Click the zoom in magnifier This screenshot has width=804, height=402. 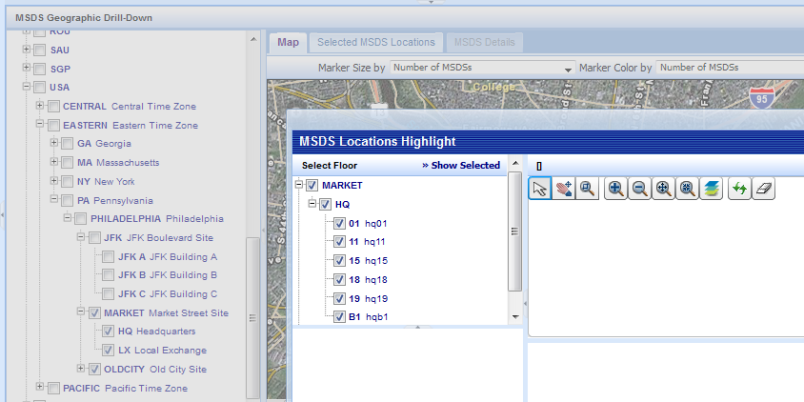616,189
